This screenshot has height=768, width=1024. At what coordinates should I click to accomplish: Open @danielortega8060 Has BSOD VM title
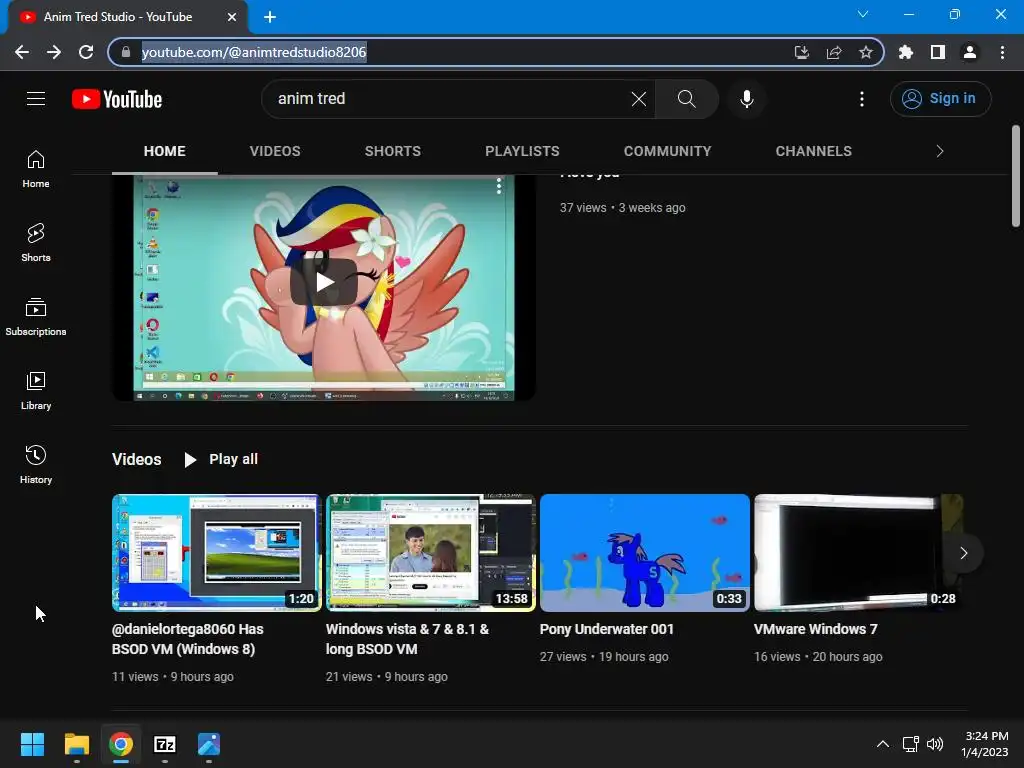tap(187, 639)
